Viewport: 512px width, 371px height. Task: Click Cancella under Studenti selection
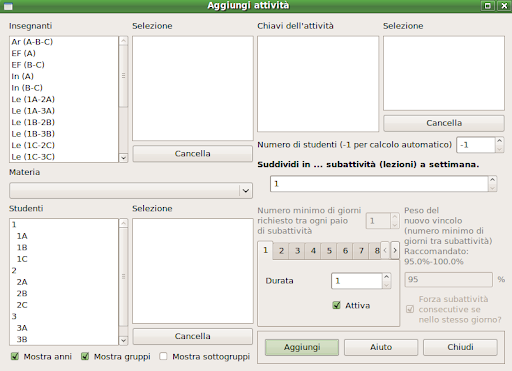click(192, 336)
